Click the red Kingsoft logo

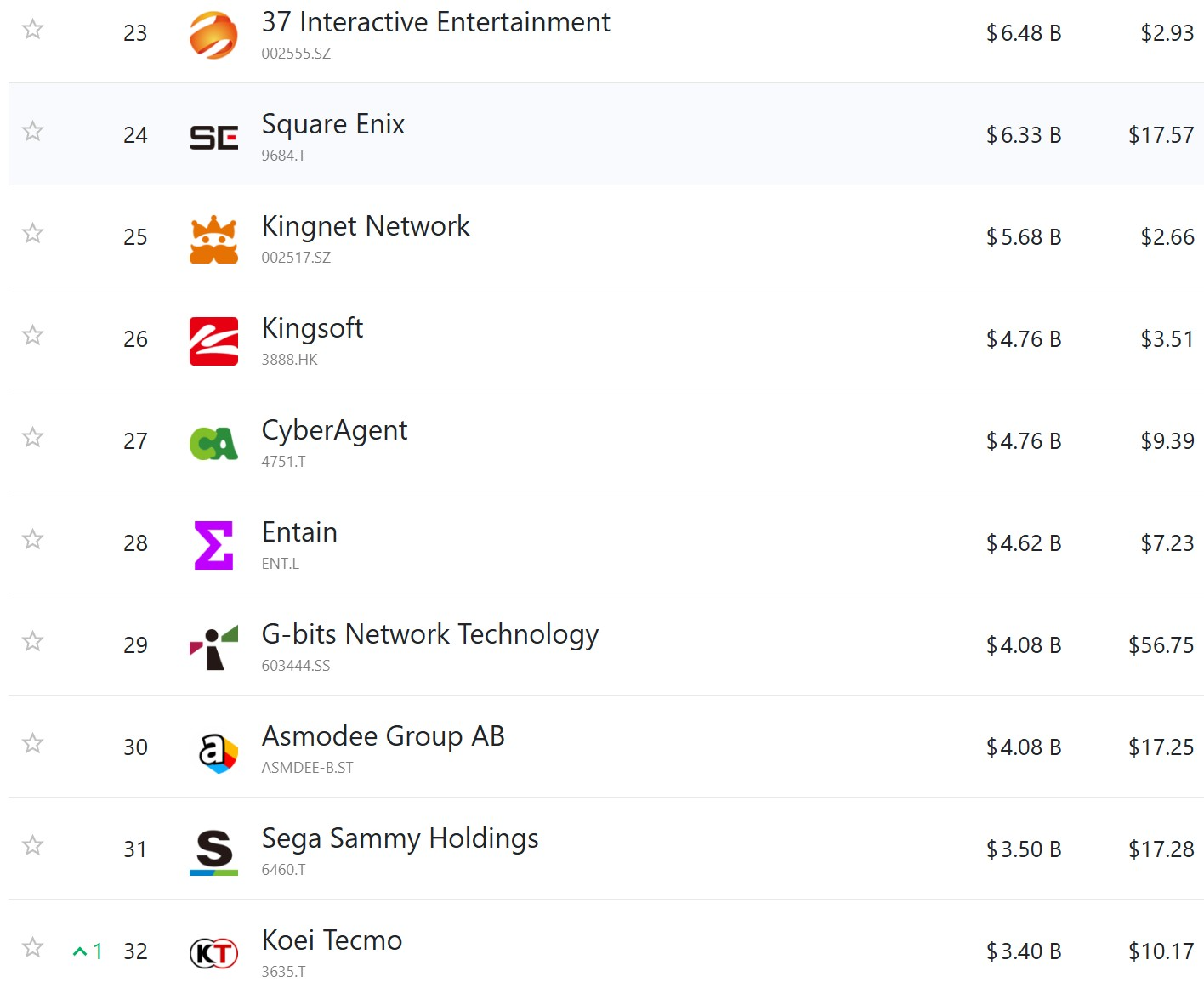213,341
